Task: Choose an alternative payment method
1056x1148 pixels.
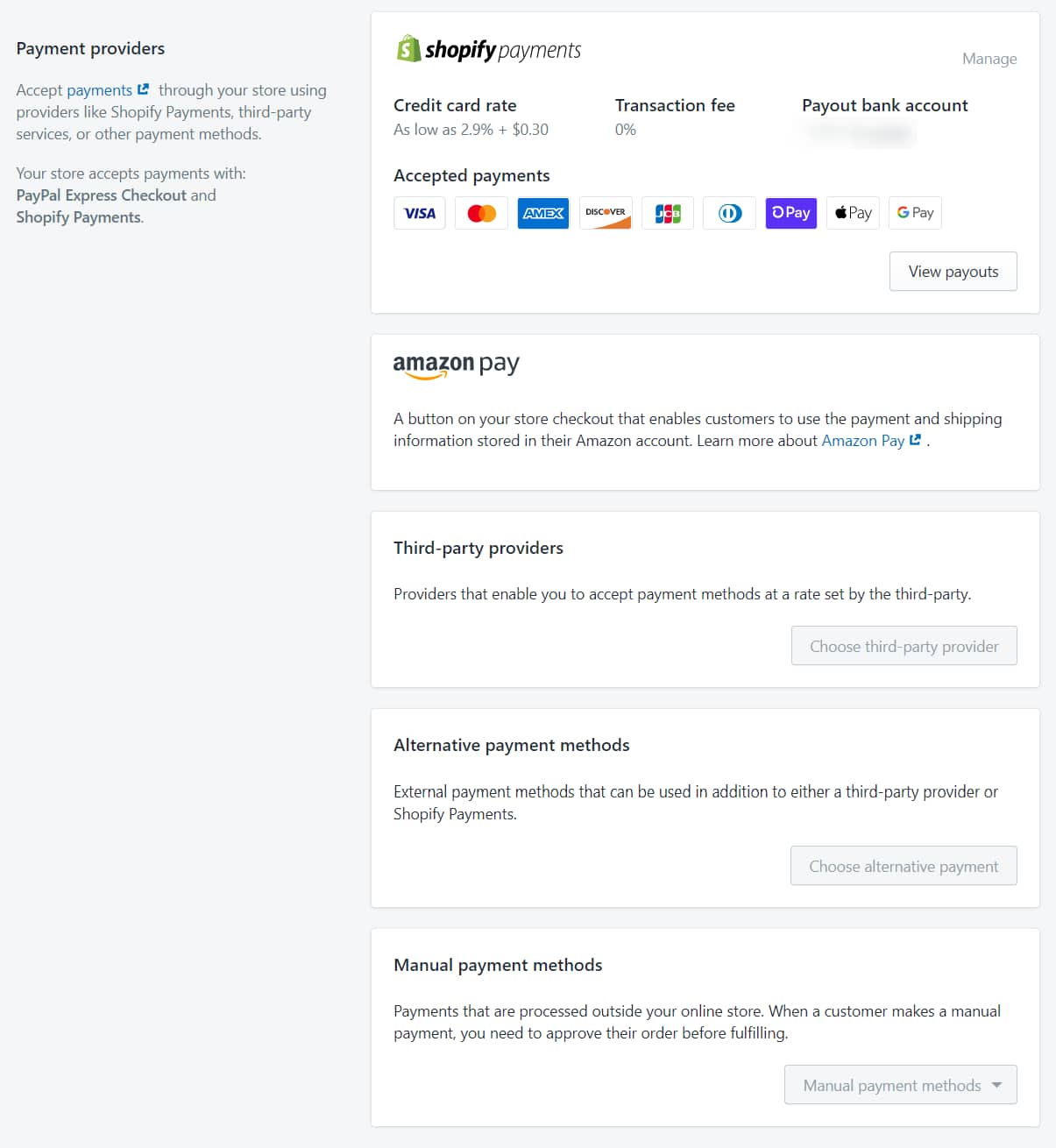Action: tap(904, 866)
